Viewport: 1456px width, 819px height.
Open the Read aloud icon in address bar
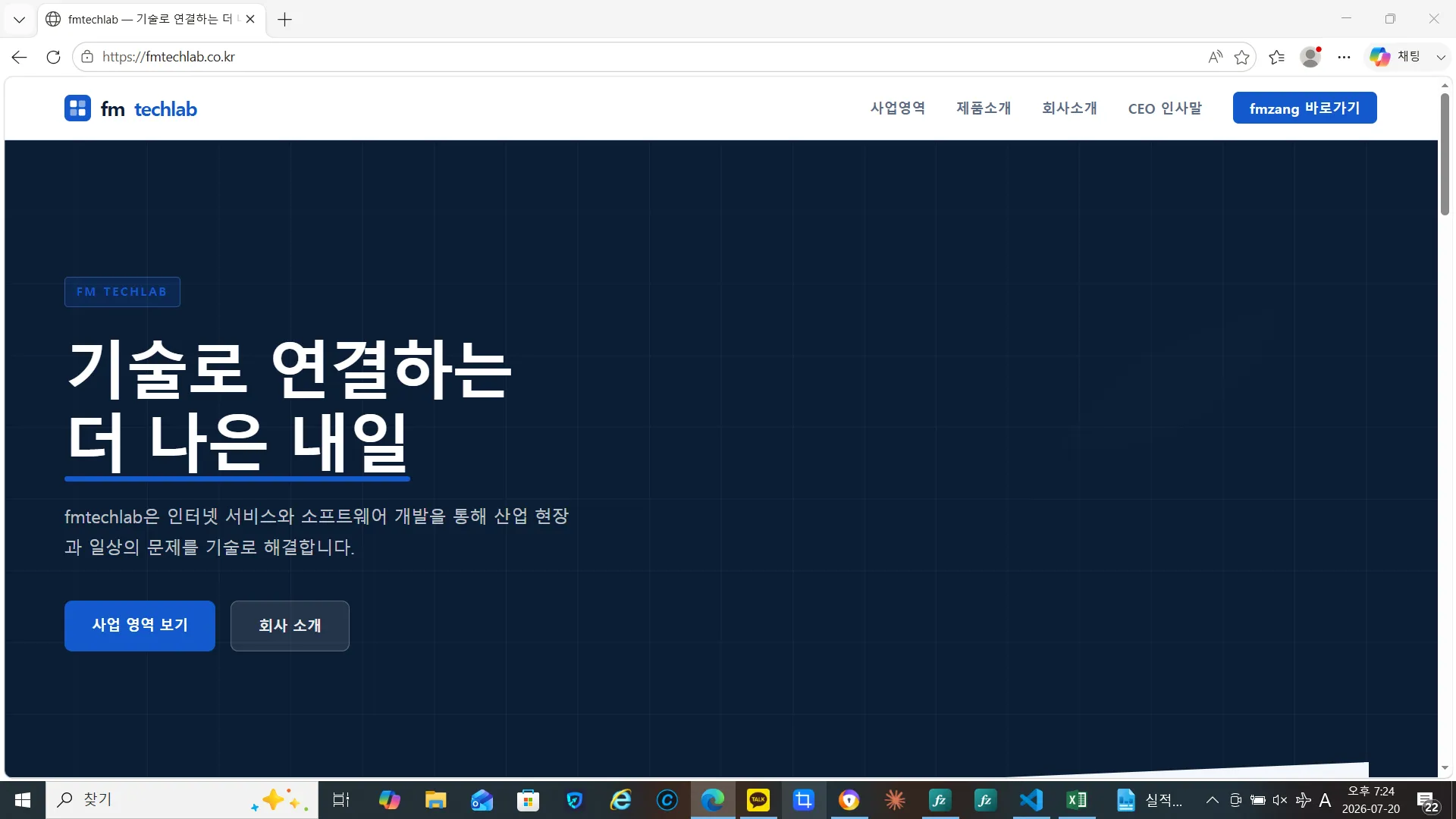pyautogui.click(x=1215, y=57)
